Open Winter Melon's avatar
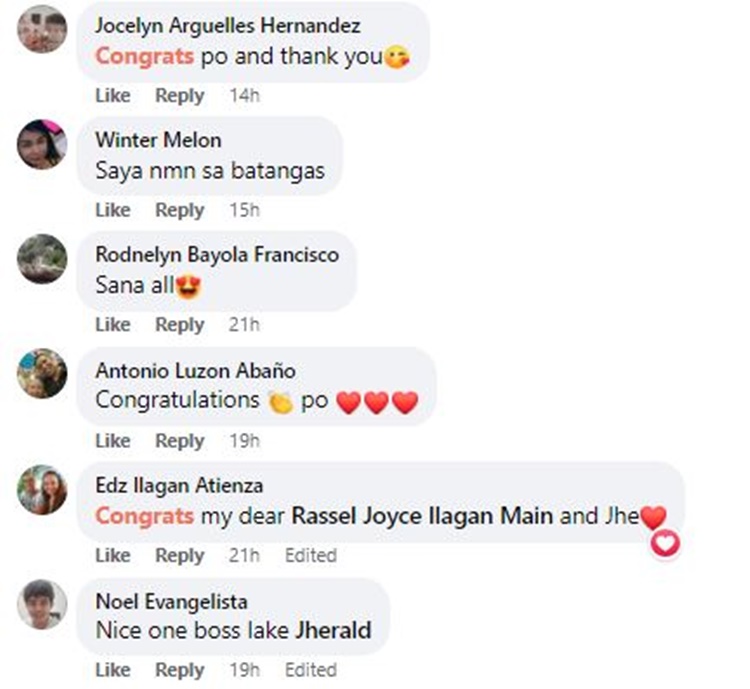The width and height of the screenshot is (750, 689). (42, 144)
